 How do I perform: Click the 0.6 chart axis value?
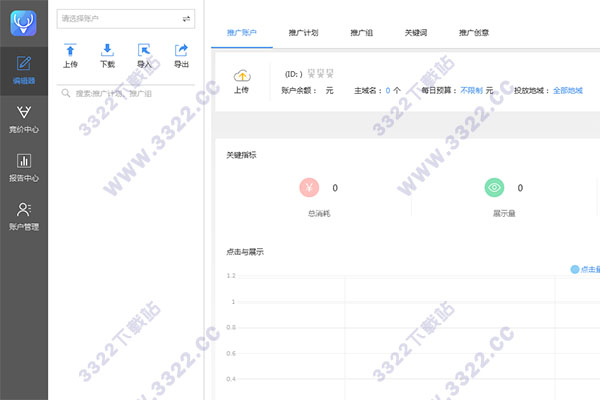point(231,353)
